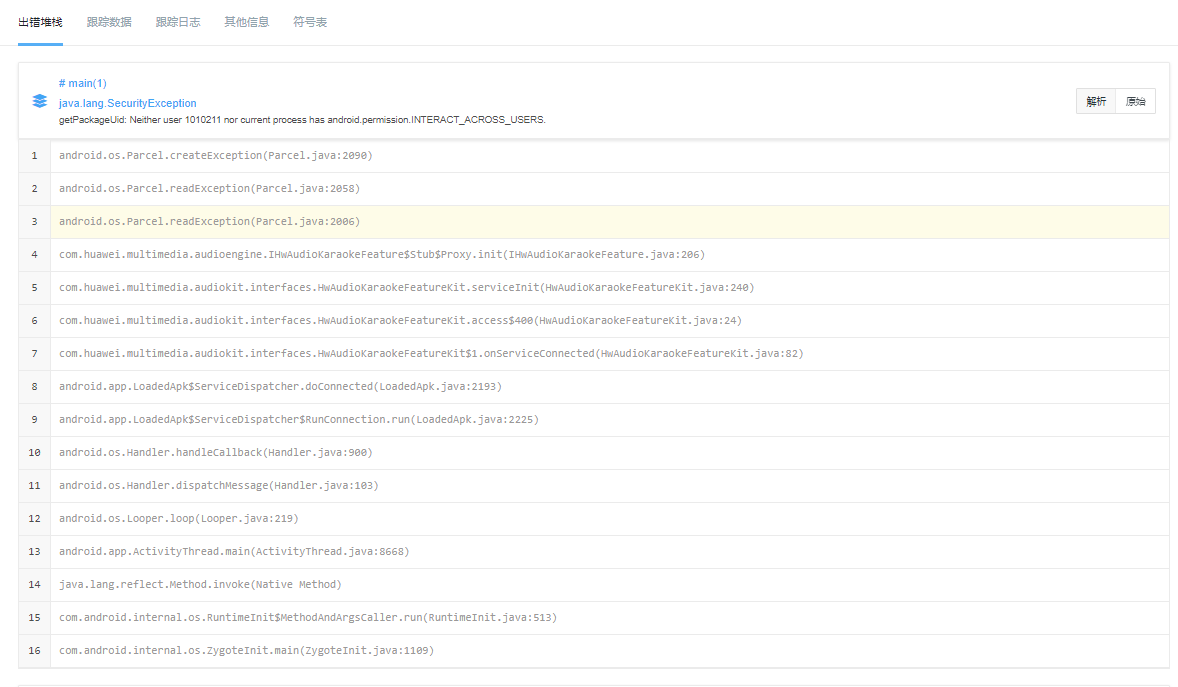1178x687 pixels.
Task: Click the # main(1) thread link
Action: [x=83, y=83]
